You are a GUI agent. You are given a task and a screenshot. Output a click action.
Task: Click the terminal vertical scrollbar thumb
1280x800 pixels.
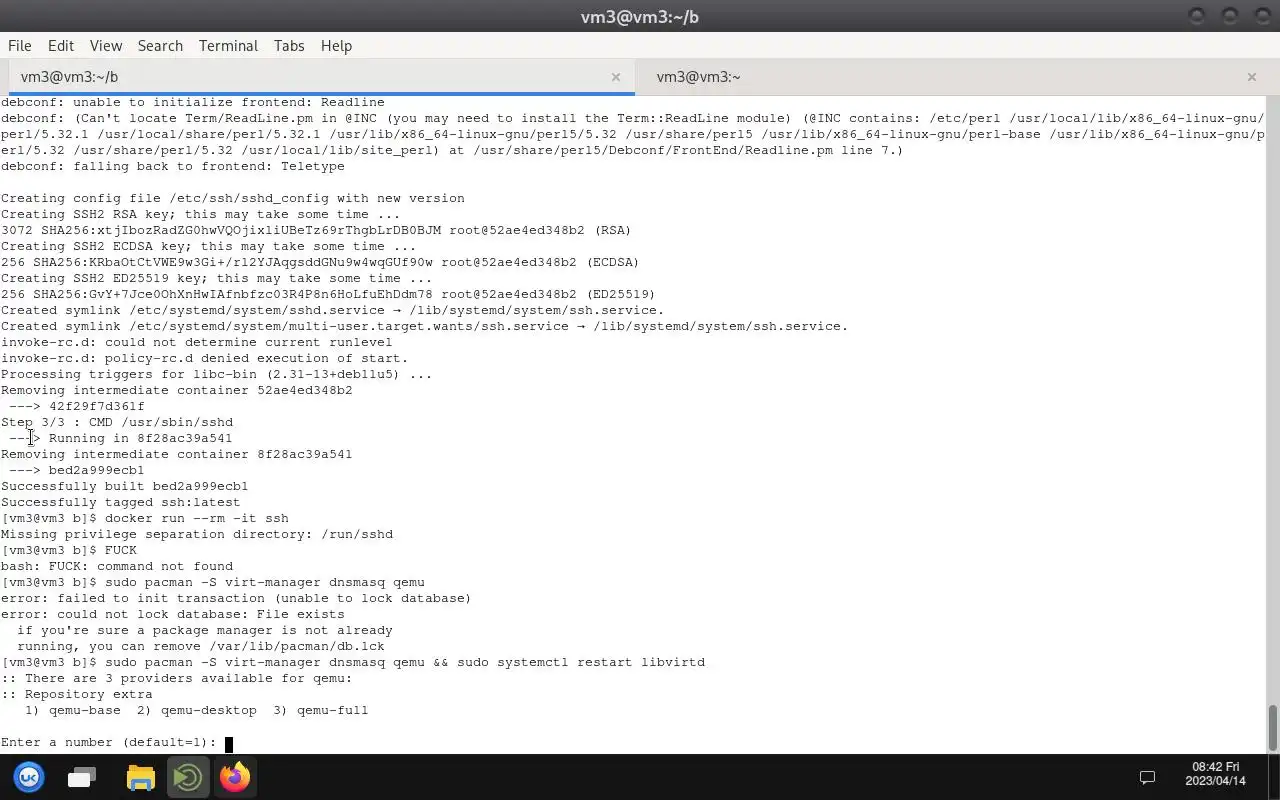click(x=1273, y=727)
